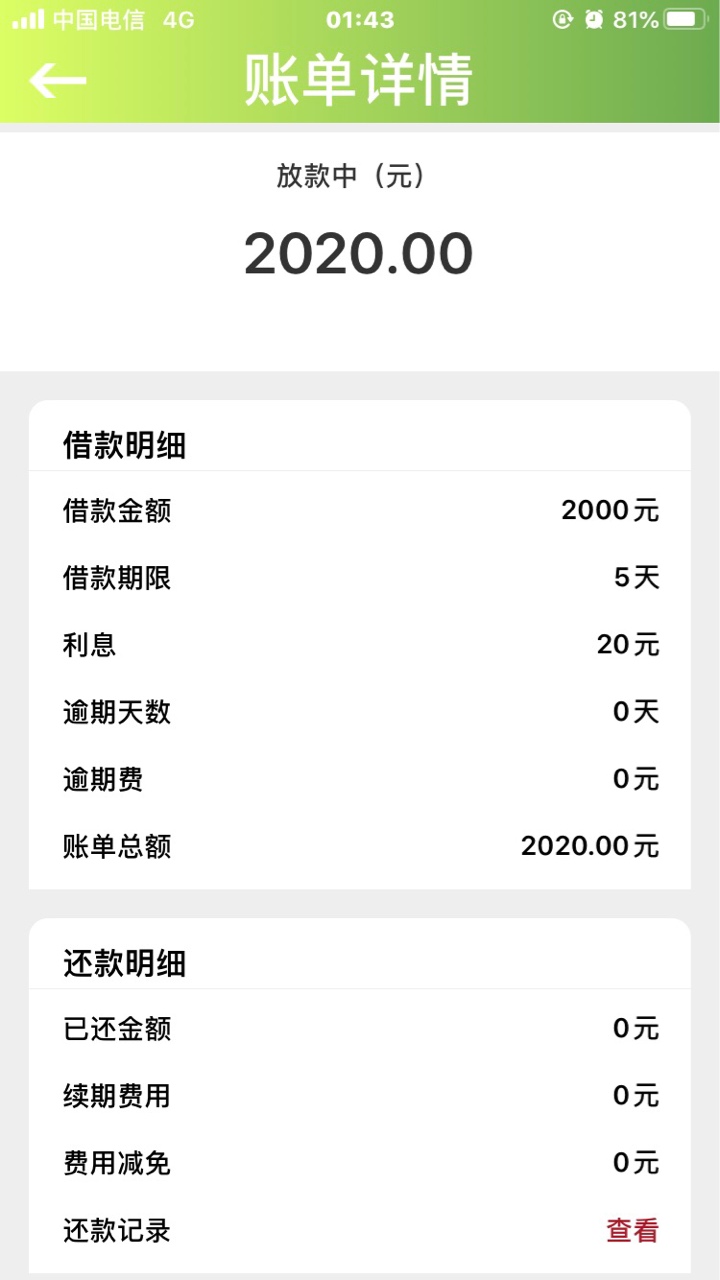The image size is (720, 1280).
Task: Tap the alarm clock status icon
Action: pyautogui.click(x=594, y=19)
